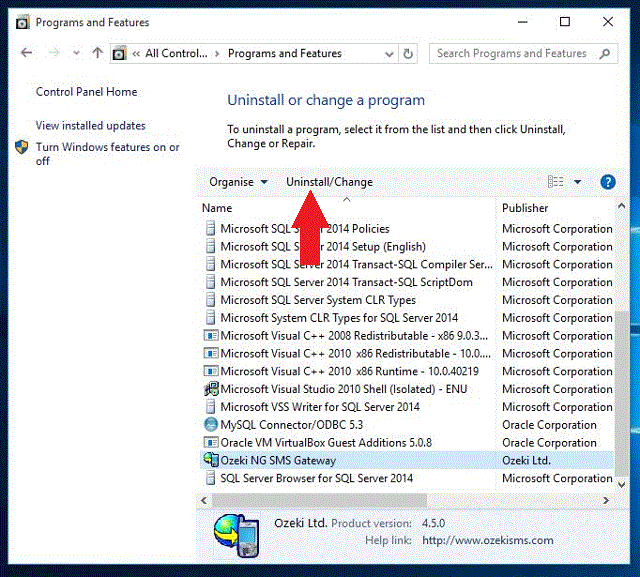Click the Programs and Features title bar icon
Viewport: 640px width, 577px height.
click(x=22, y=22)
